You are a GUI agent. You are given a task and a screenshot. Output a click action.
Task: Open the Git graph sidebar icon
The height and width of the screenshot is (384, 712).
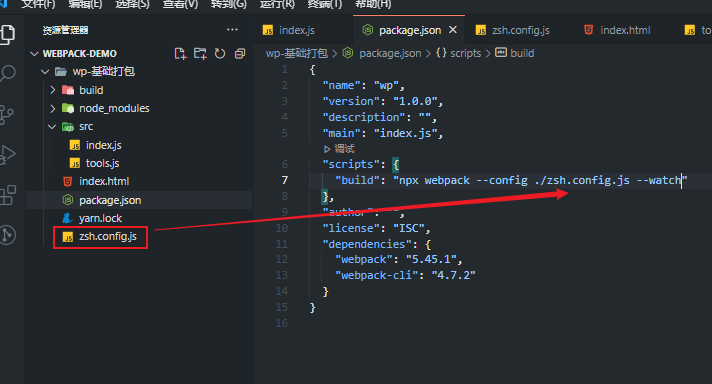coord(8,235)
